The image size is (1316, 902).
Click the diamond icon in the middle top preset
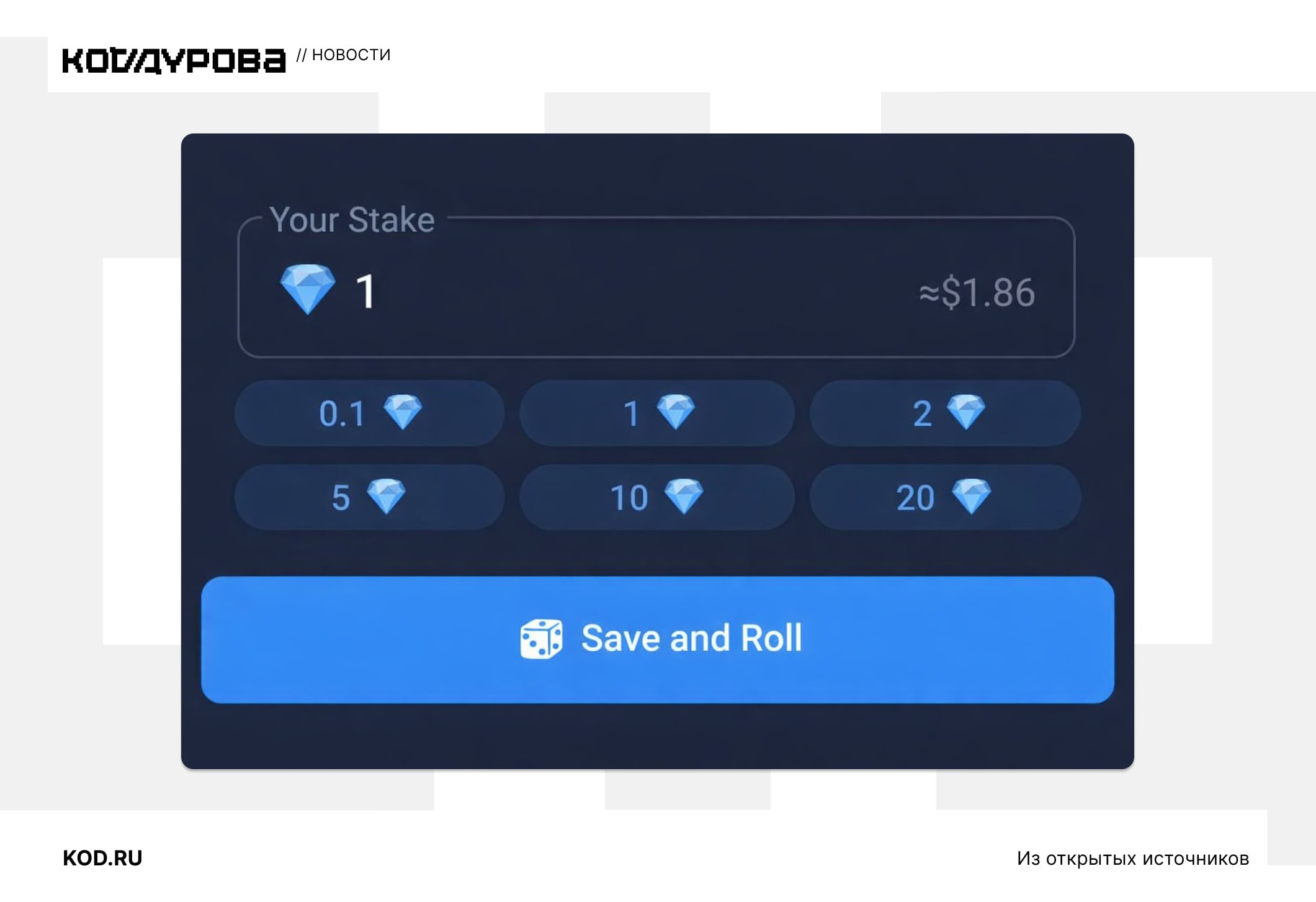coord(676,412)
